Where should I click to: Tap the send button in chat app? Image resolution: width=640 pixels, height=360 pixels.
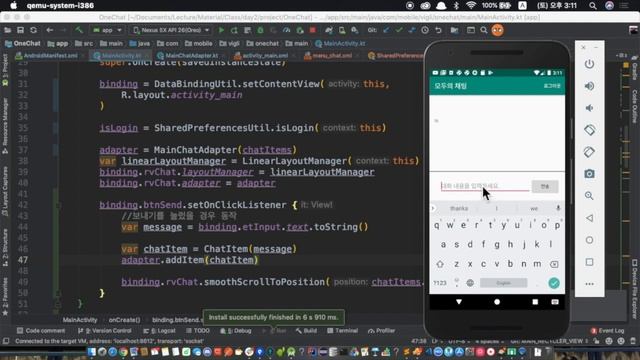545,186
